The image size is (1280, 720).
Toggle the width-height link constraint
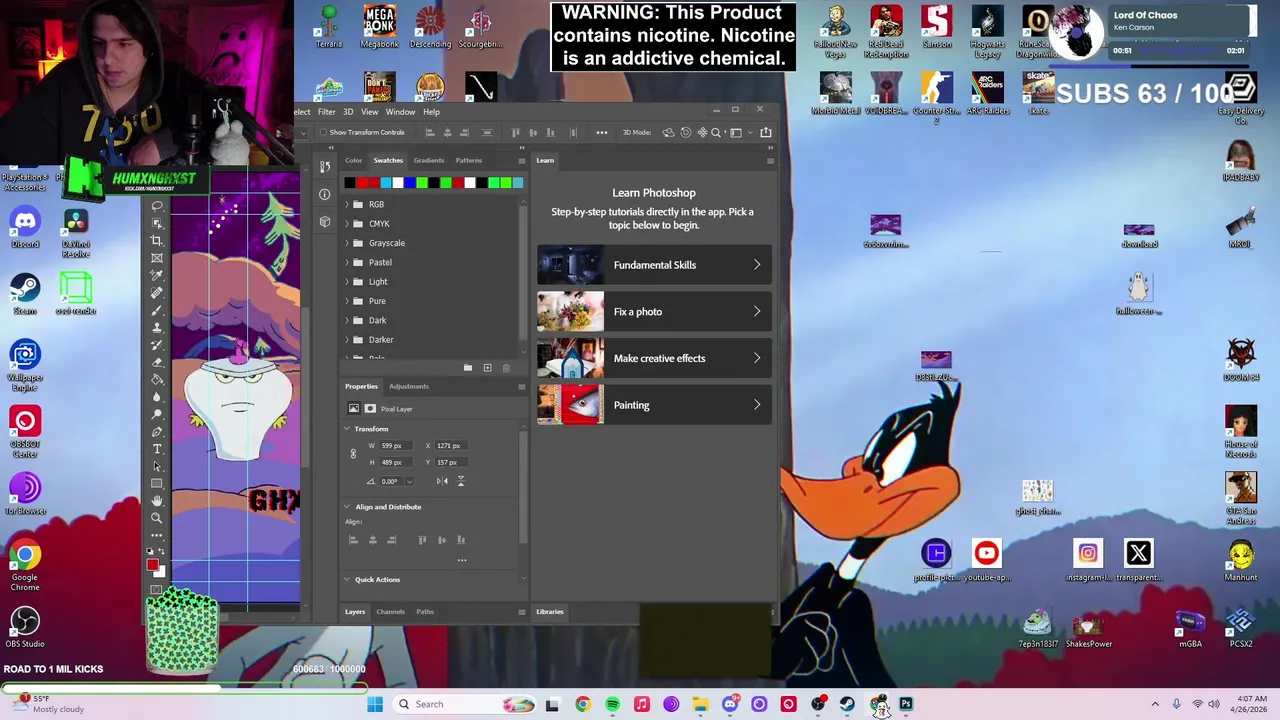click(x=353, y=454)
